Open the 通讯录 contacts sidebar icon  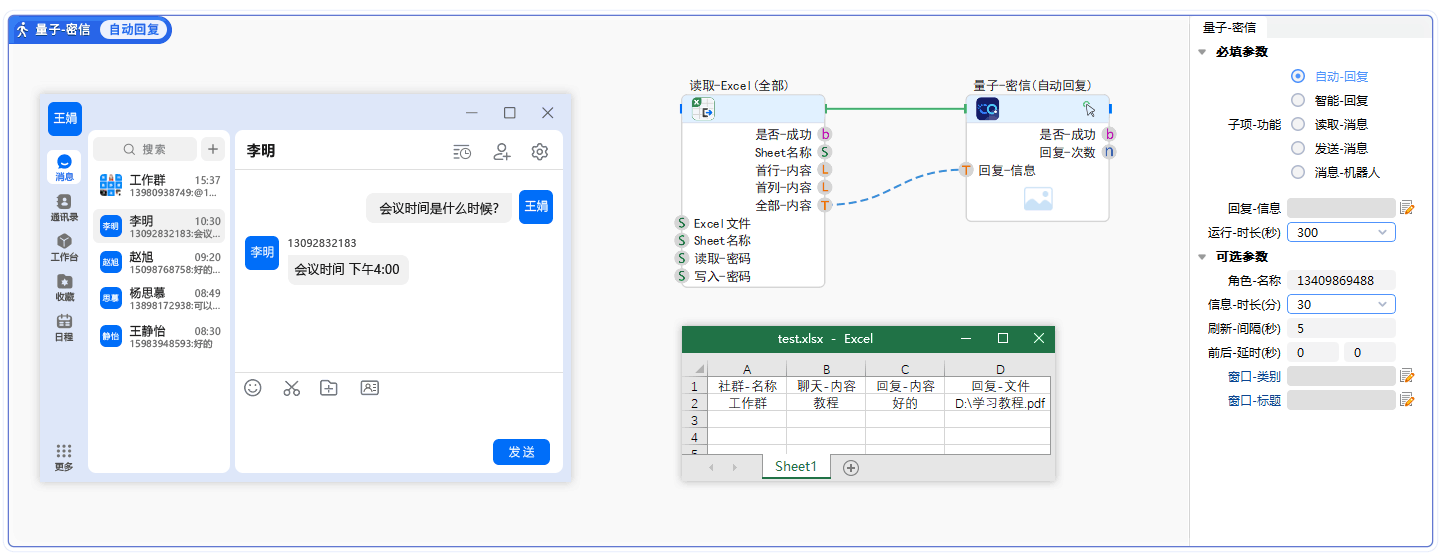pos(64,207)
